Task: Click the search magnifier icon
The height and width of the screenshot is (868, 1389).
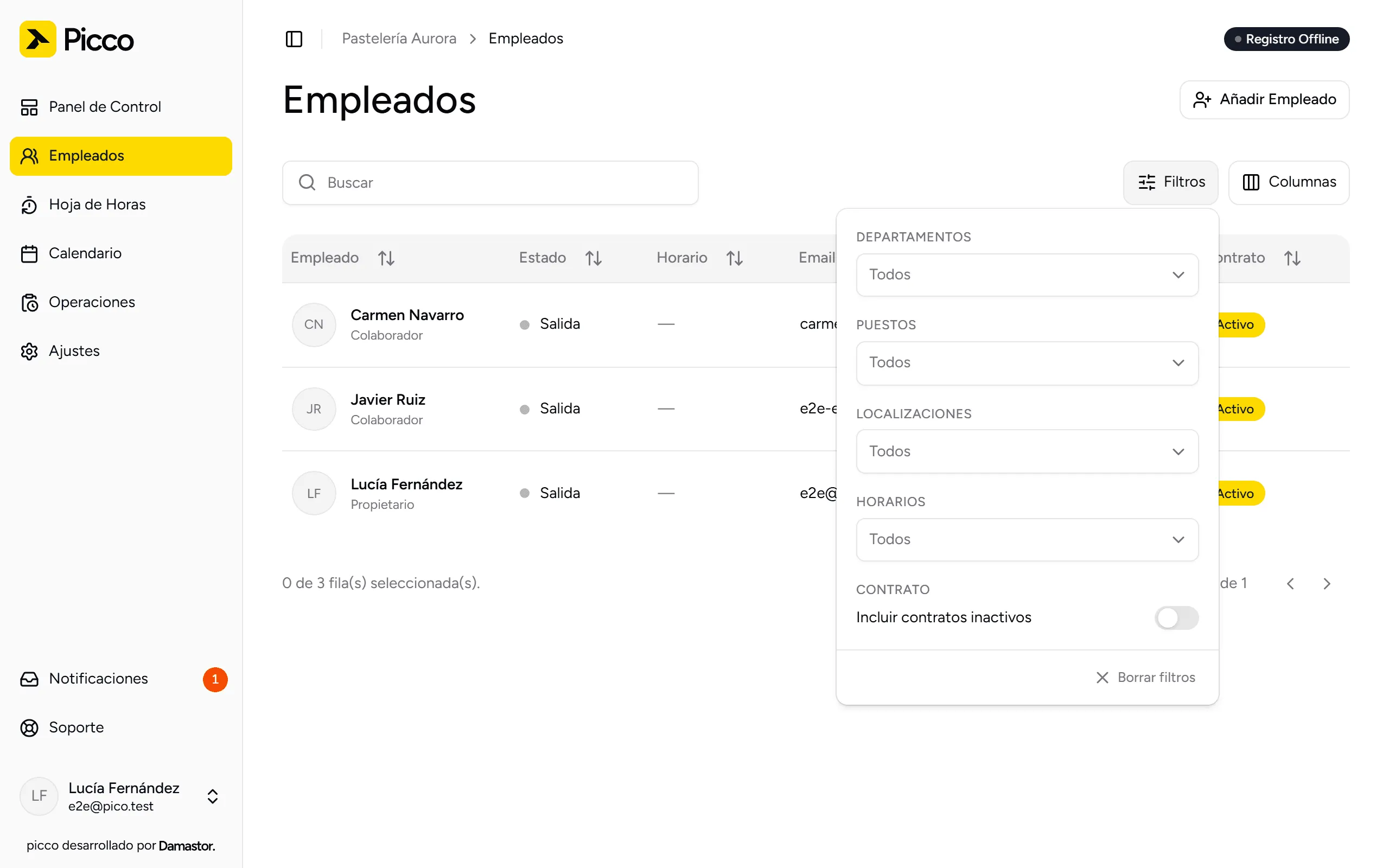Action: pos(307,183)
